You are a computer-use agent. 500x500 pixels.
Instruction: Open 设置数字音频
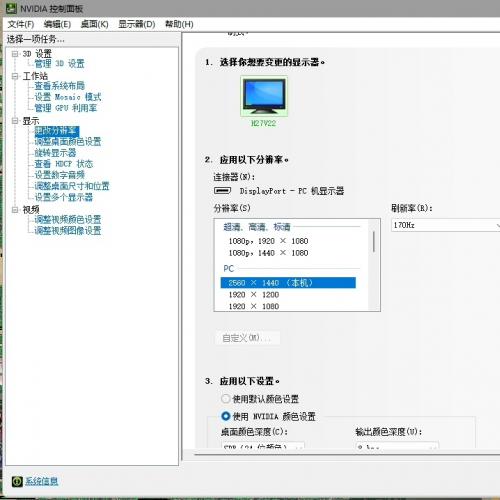(x=60, y=175)
